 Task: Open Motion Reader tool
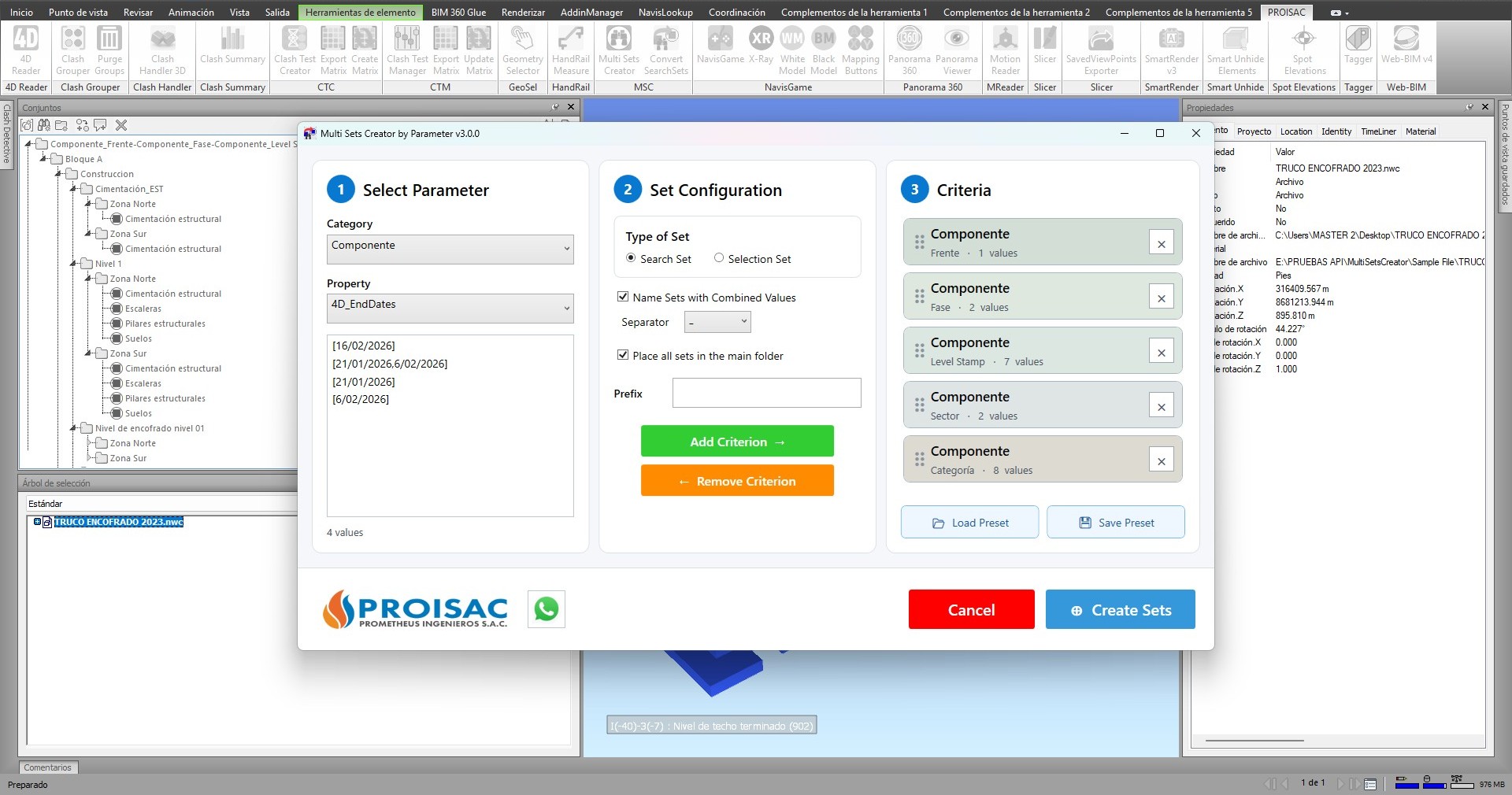(x=1005, y=50)
